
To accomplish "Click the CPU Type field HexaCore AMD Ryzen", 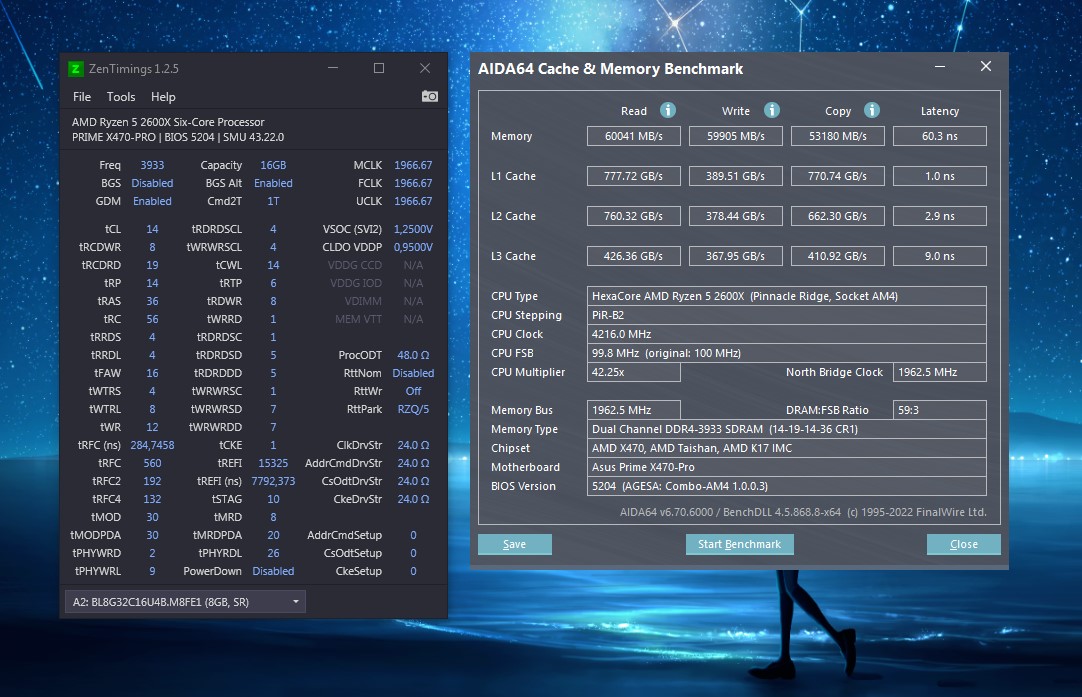I will [787, 296].
